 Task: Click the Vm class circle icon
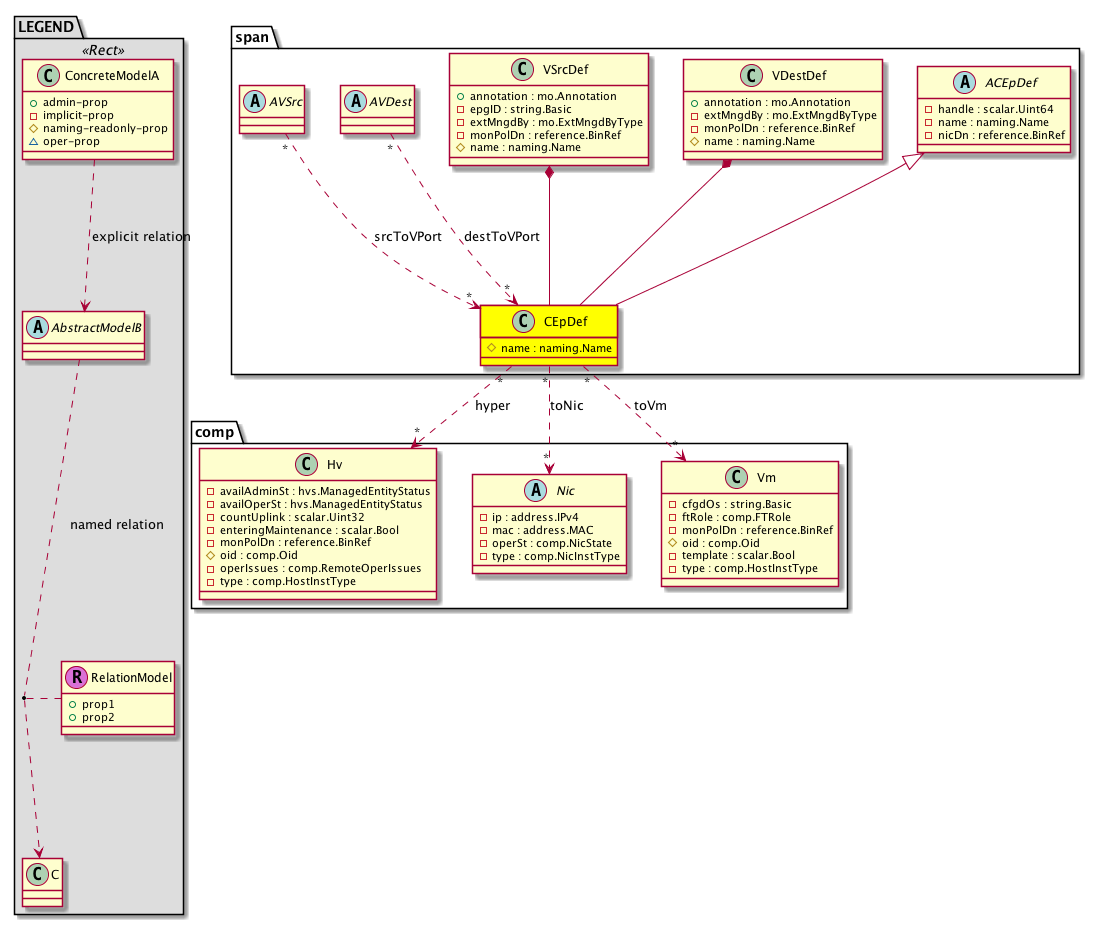tap(738, 477)
